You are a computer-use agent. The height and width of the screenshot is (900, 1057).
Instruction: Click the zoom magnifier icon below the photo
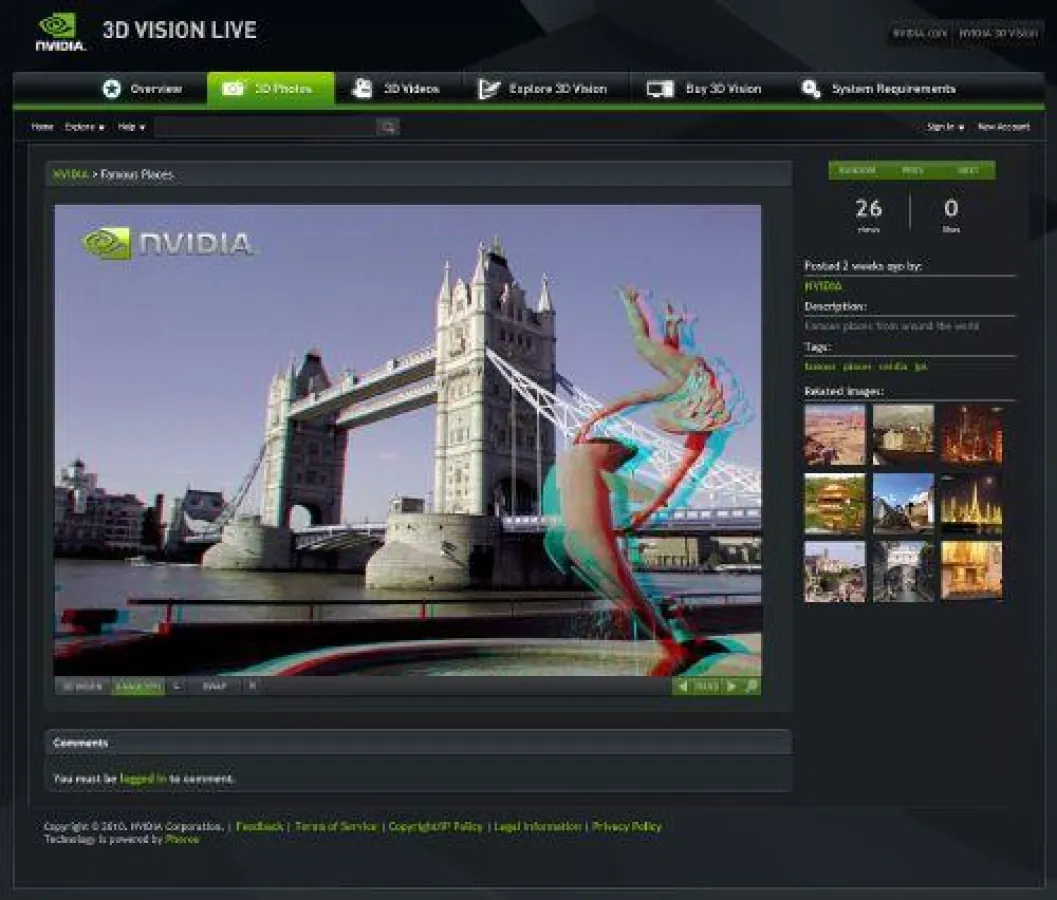pos(750,687)
